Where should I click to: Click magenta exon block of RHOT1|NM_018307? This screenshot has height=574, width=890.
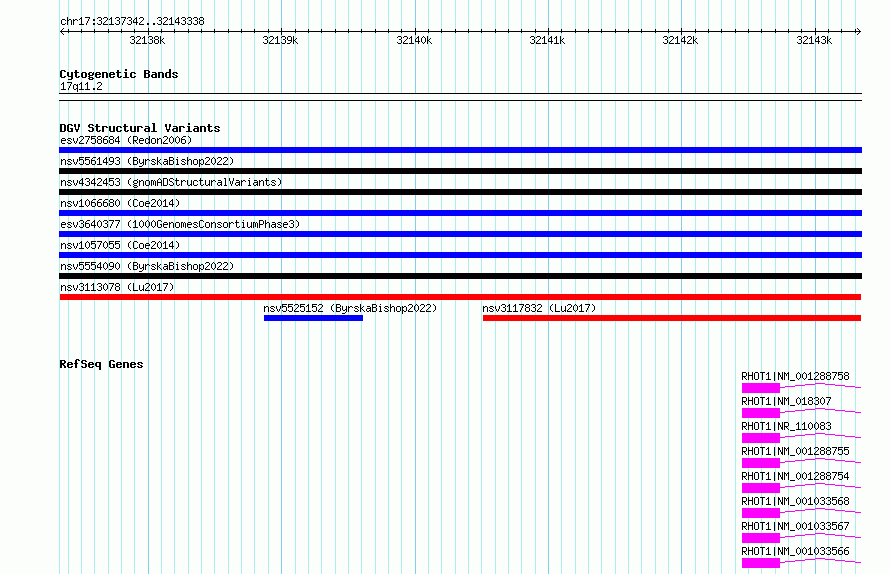pyautogui.click(x=761, y=413)
